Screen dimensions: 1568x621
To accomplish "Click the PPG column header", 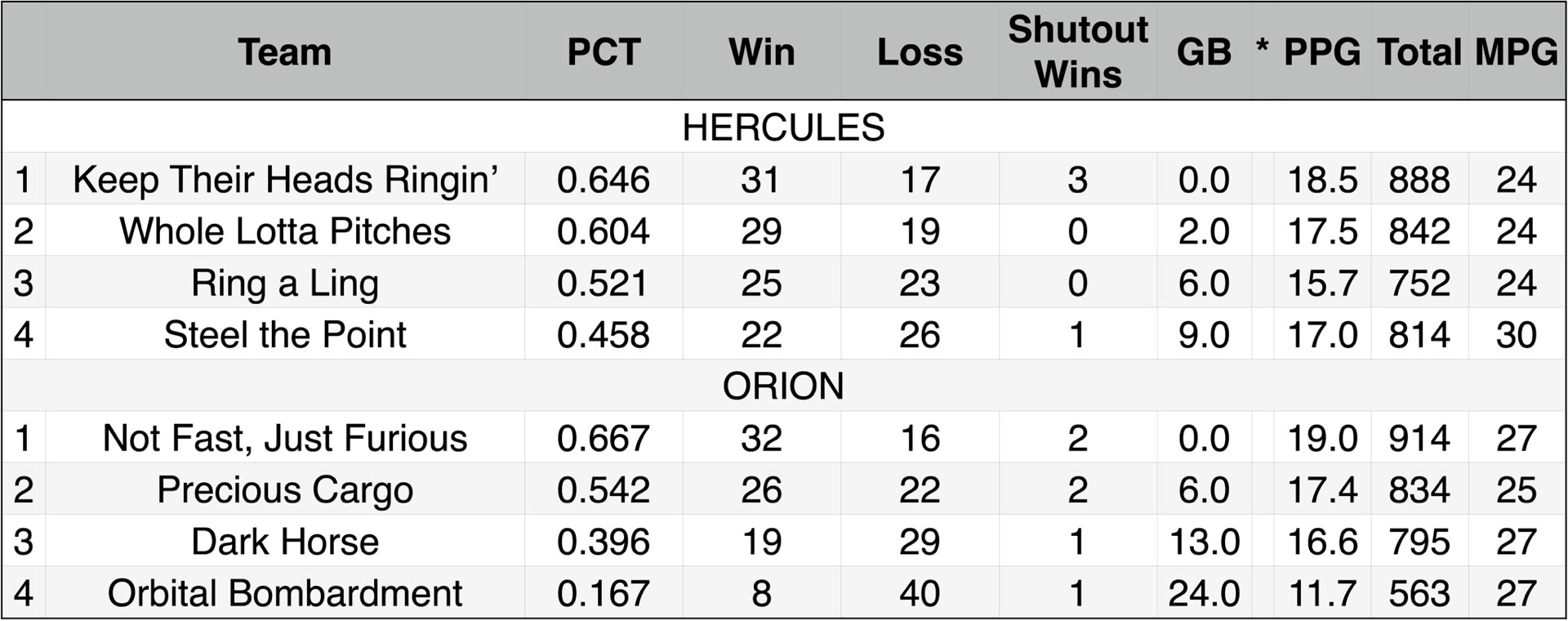I will (x=1322, y=51).
